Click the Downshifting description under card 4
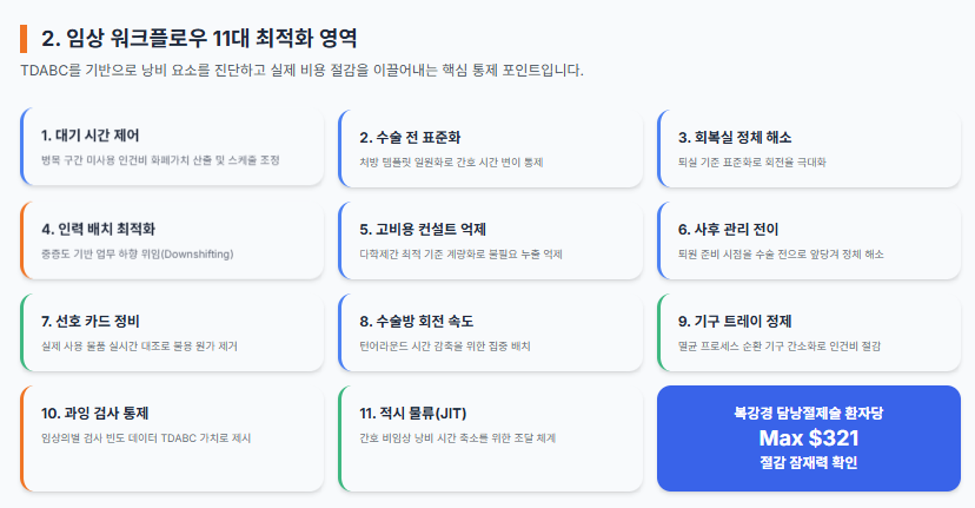 (137, 254)
